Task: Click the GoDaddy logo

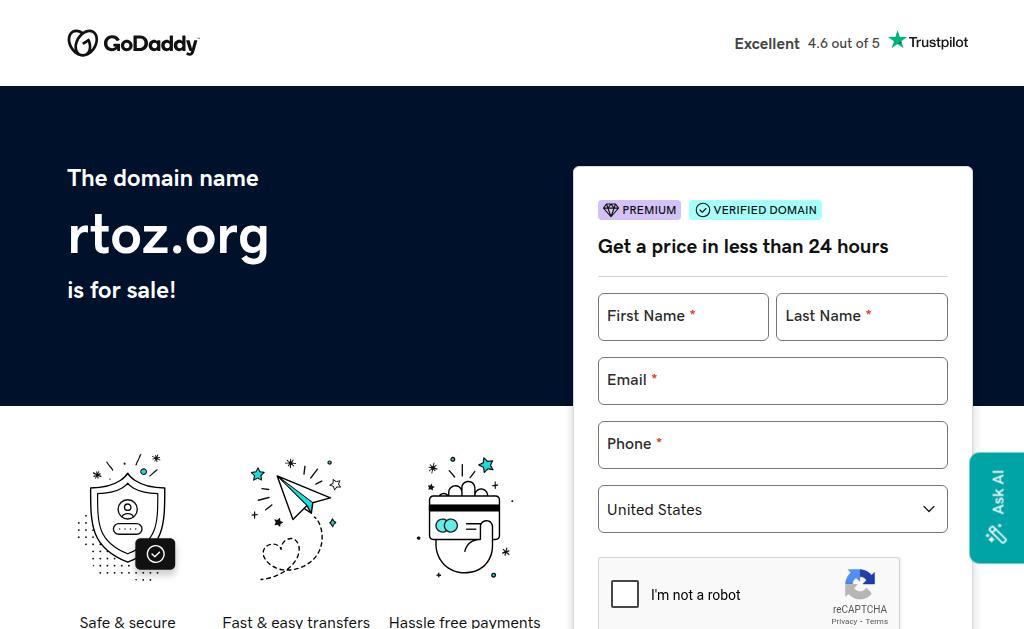Action: tap(133, 43)
